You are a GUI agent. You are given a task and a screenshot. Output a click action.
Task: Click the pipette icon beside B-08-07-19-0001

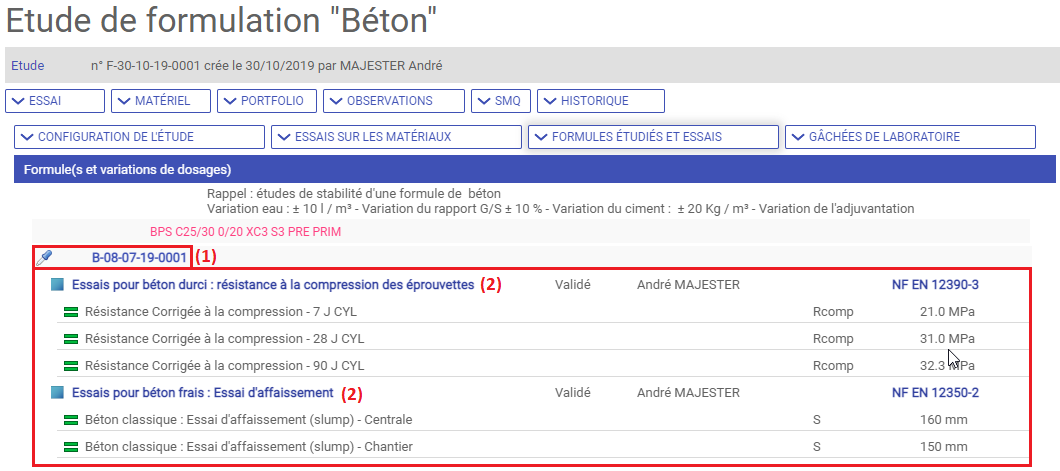point(46,257)
